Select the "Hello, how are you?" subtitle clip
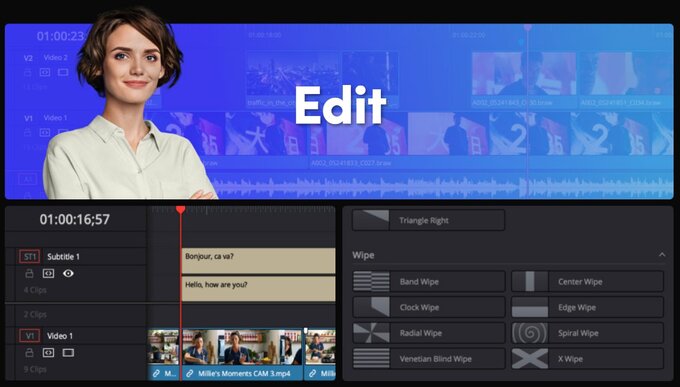The width and height of the screenshot is (680, 387). pos(258,289)
